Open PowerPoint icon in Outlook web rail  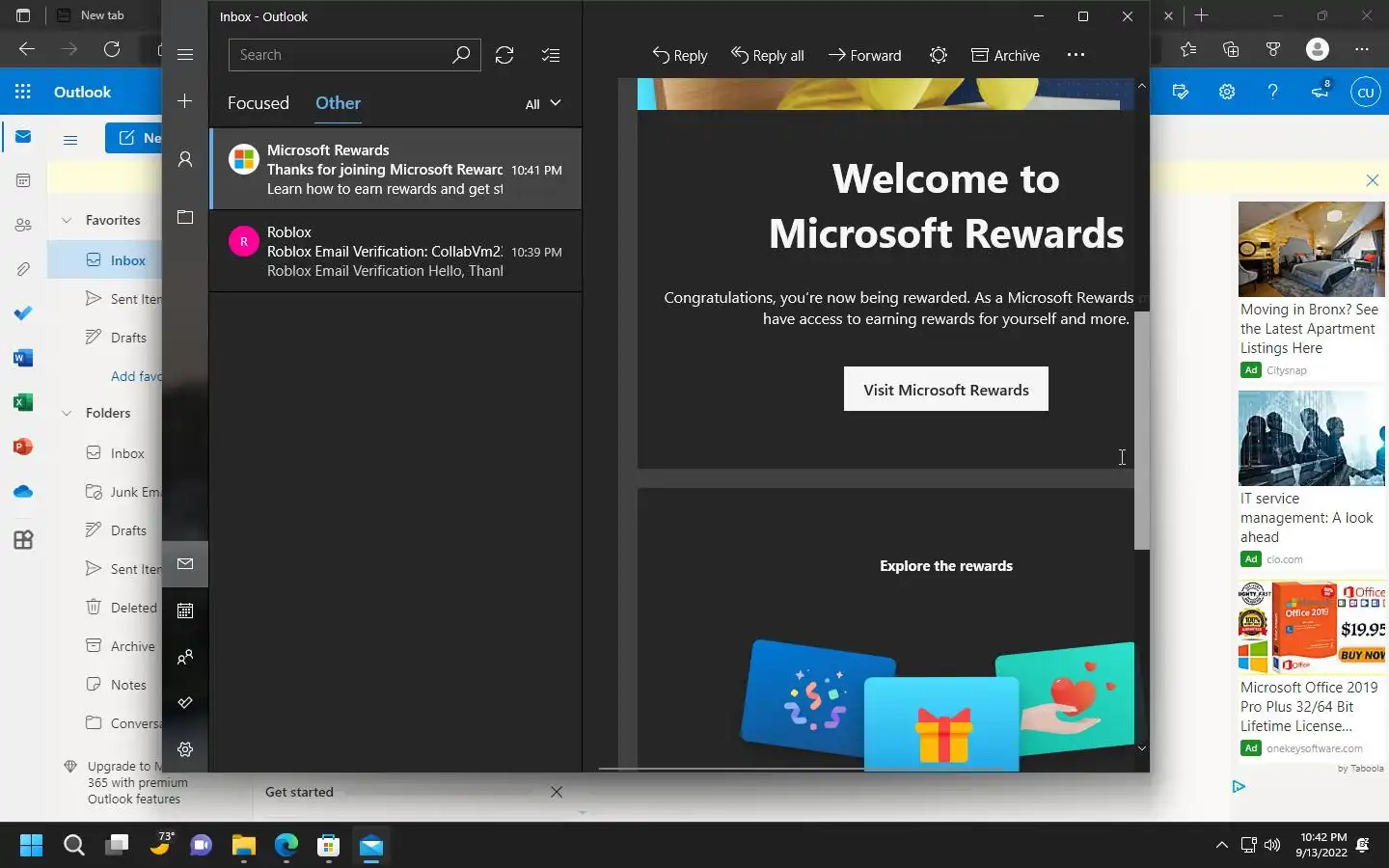coord(23,447)
